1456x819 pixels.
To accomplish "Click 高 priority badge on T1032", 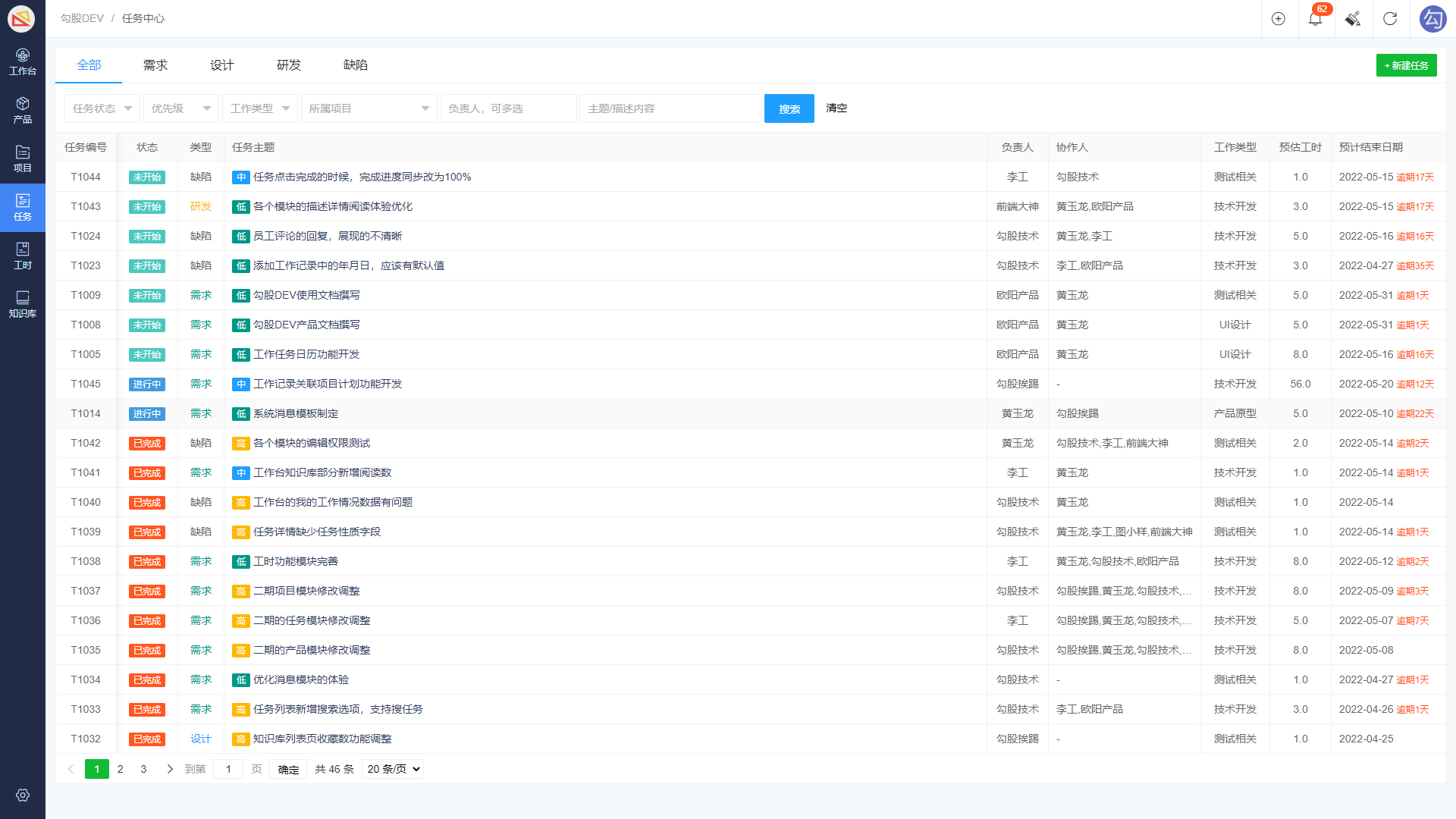I will tap(241, 739).
